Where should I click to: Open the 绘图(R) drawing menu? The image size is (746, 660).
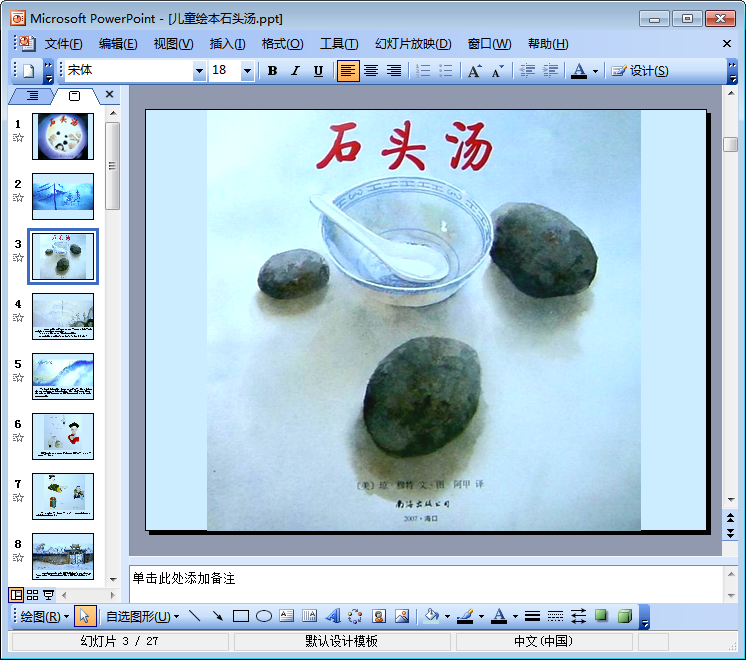(x=44, y=616)
